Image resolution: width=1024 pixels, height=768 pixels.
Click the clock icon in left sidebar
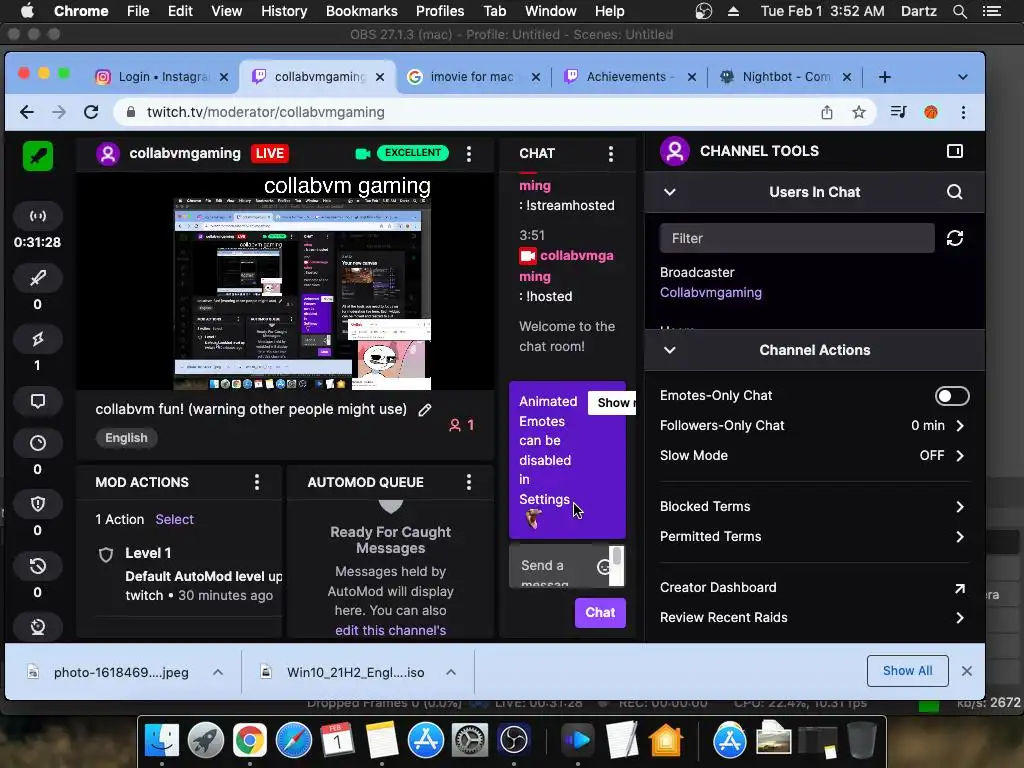38,443
